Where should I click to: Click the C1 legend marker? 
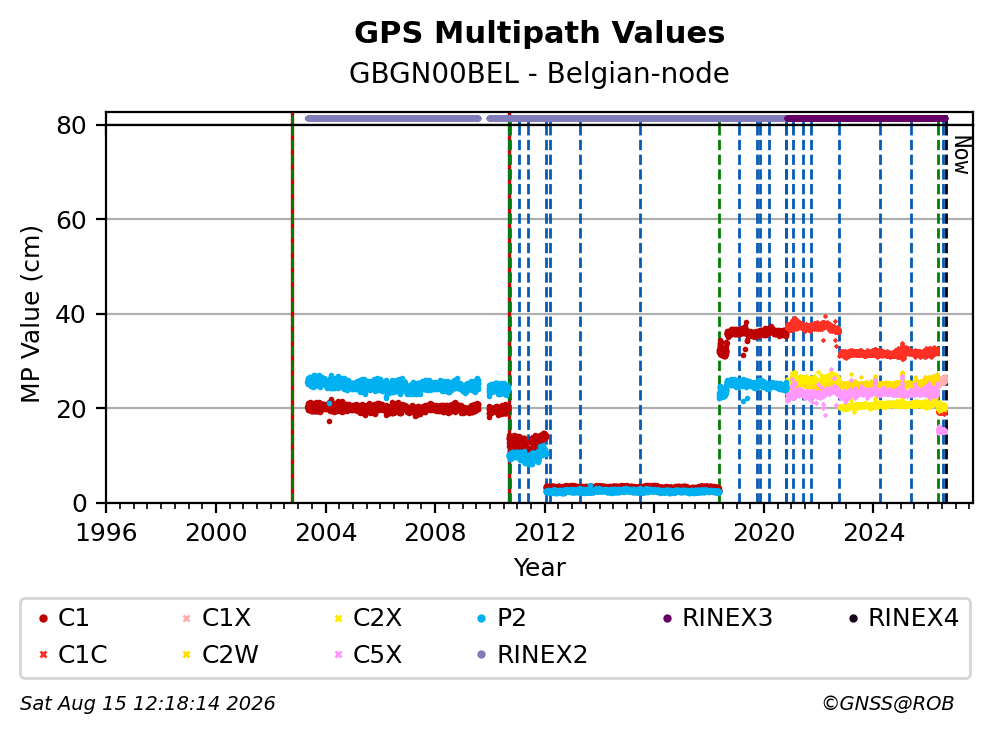43,618
